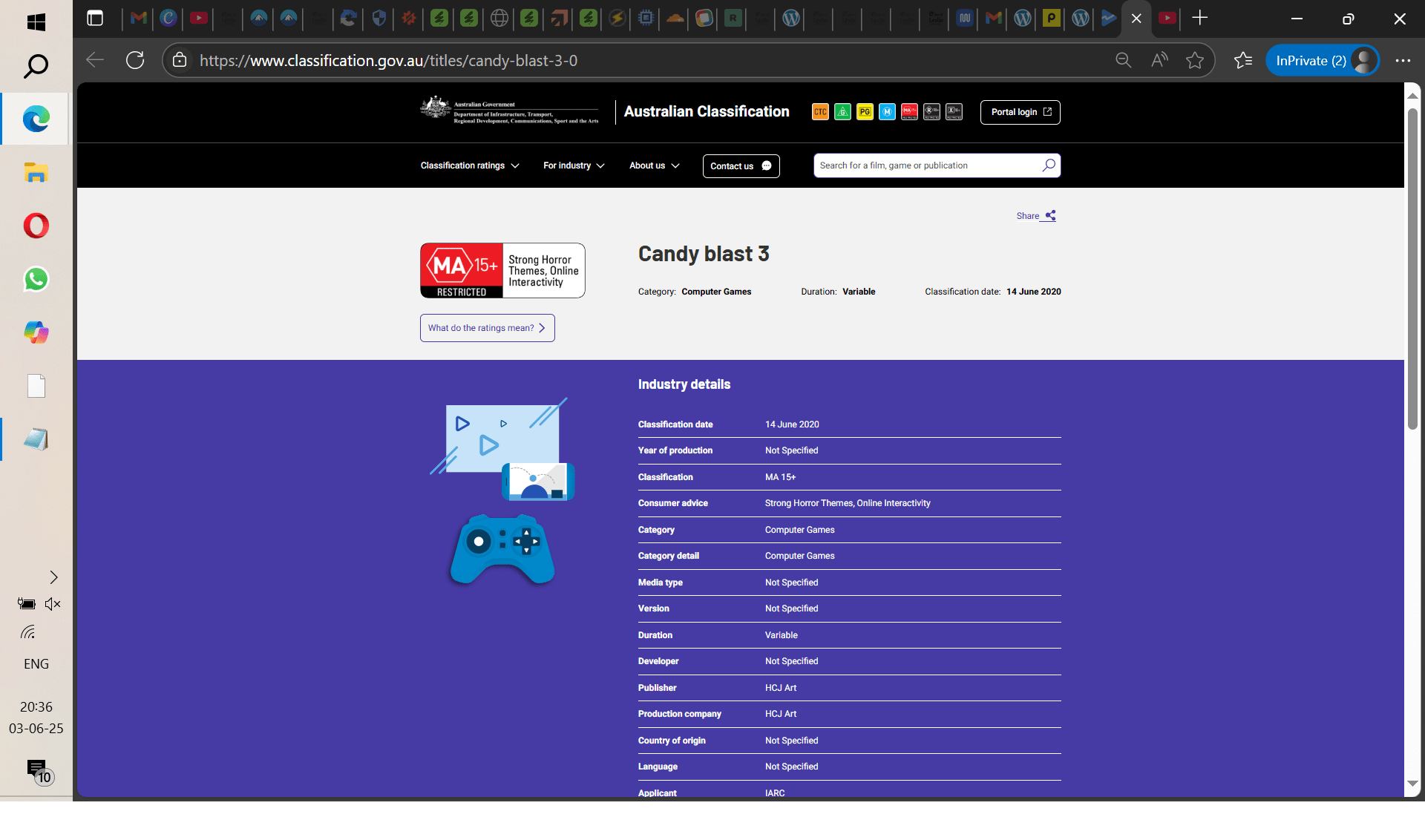Open Windows Start menu
Image resolution: width=1425 pixels, height=840 pixels.
(36, 22)
